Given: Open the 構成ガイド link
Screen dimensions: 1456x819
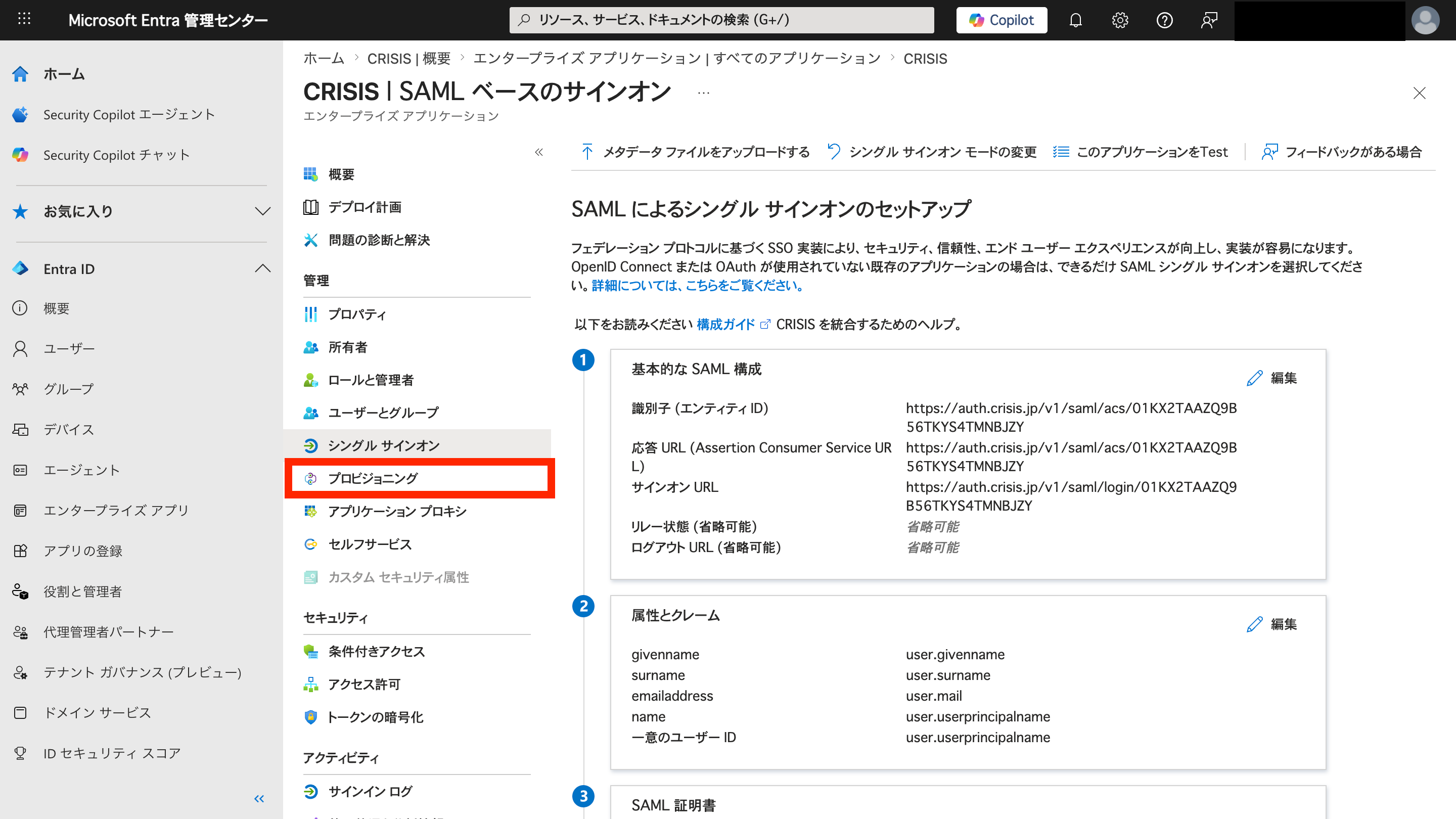Looking at the screenshot, I should point(733,325).
